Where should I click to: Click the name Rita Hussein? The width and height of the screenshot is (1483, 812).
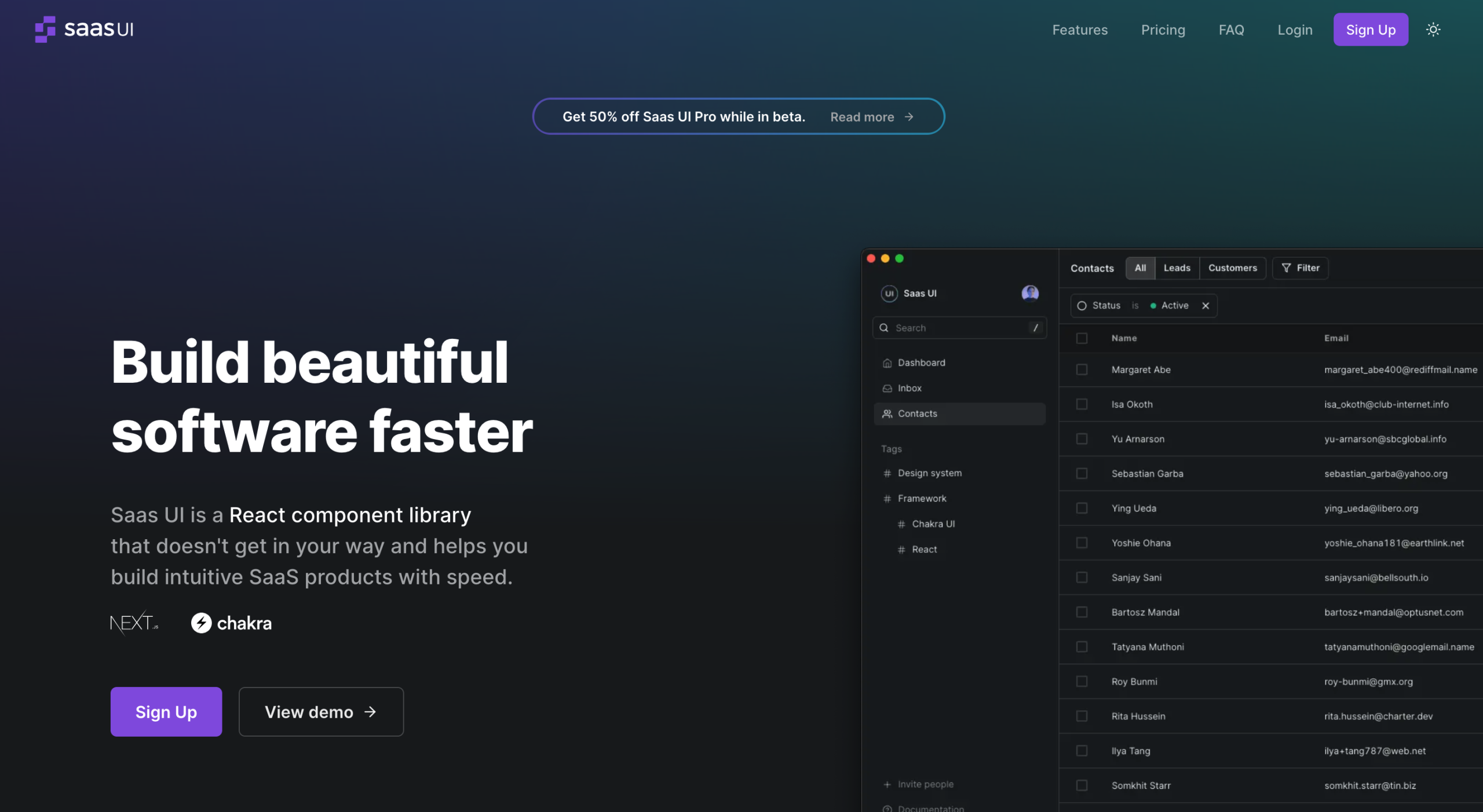(1138, 716)
